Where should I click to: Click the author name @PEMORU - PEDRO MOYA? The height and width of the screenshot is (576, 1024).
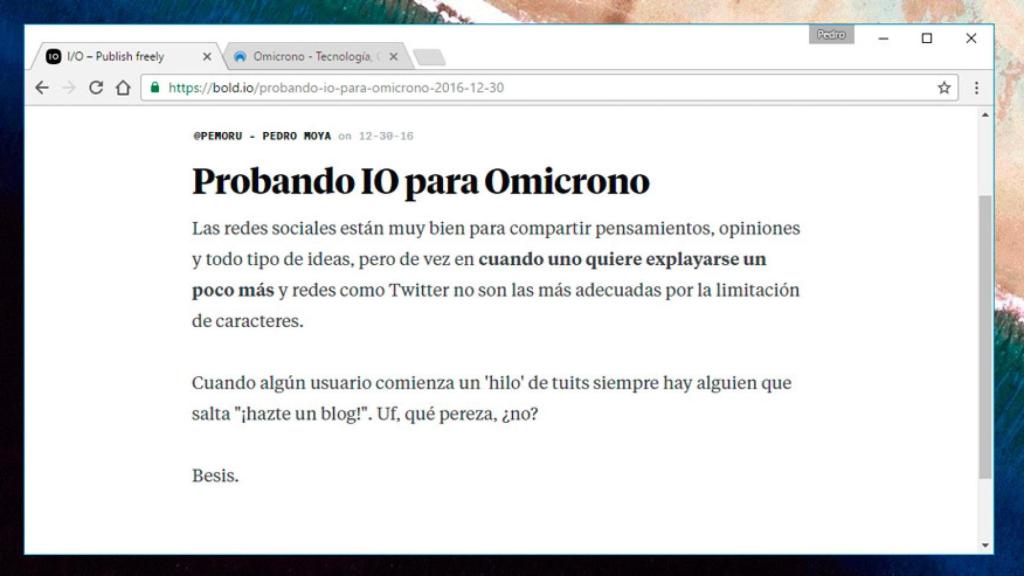coord(262,136)
